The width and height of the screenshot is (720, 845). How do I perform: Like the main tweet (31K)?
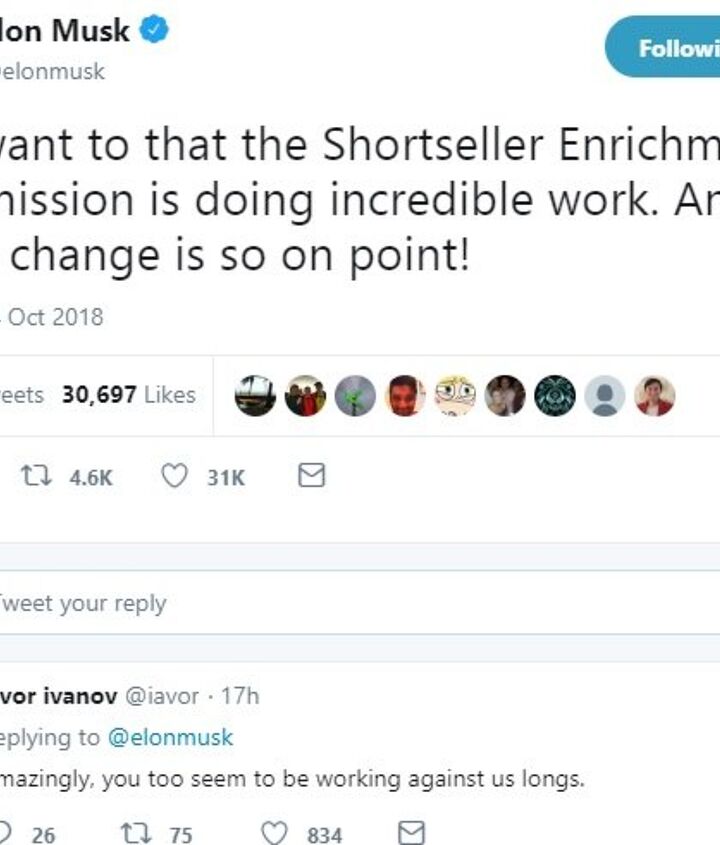pyautogui.click(x=175, y=477)
